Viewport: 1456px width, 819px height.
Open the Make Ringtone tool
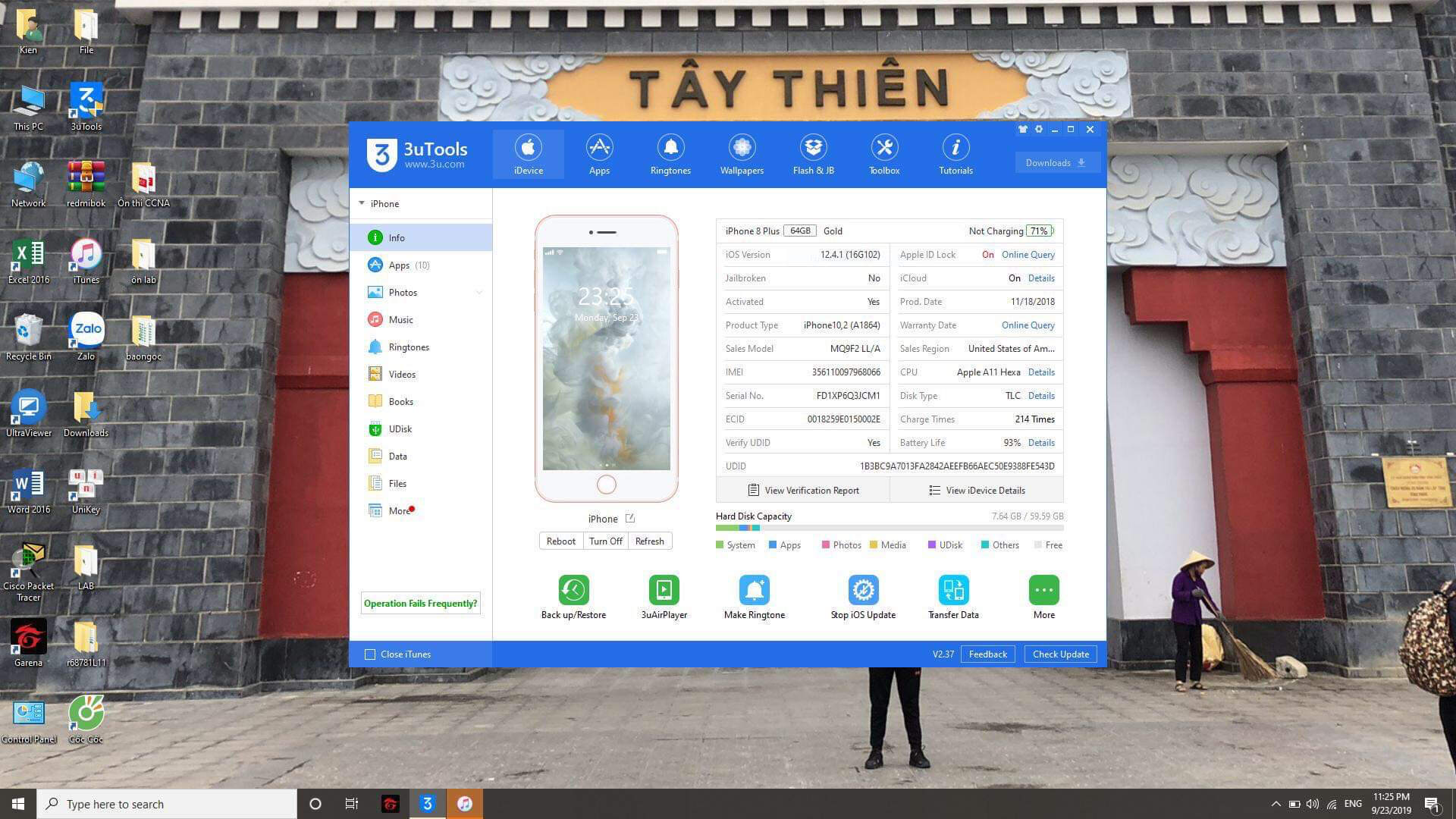tap(754, 590)
